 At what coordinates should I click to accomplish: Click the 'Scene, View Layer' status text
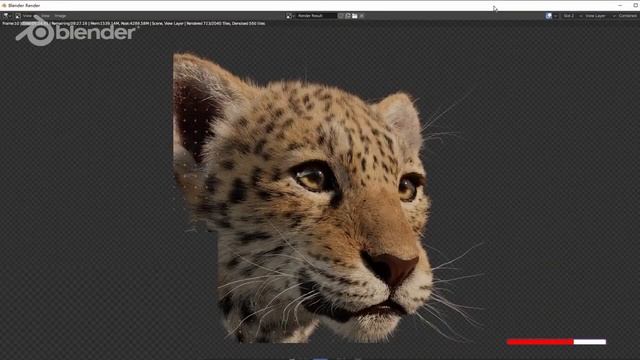167,24
